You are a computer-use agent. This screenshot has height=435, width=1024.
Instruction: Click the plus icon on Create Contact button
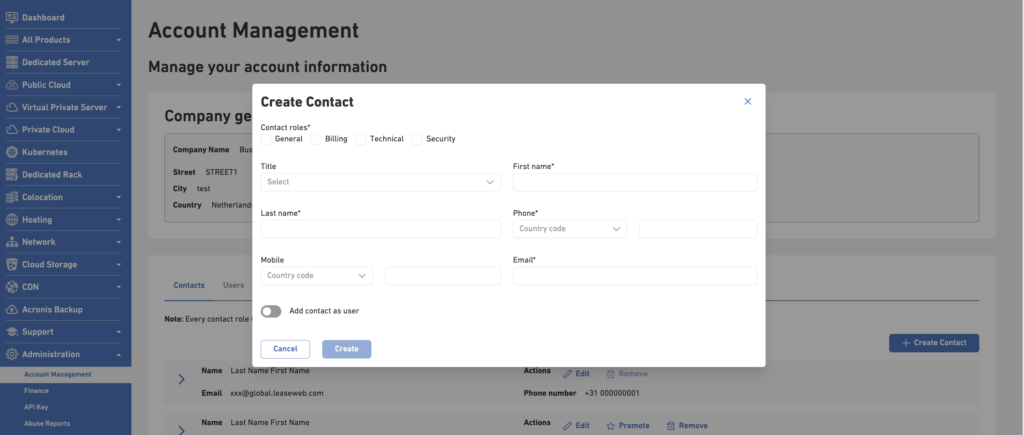(905, 343)
